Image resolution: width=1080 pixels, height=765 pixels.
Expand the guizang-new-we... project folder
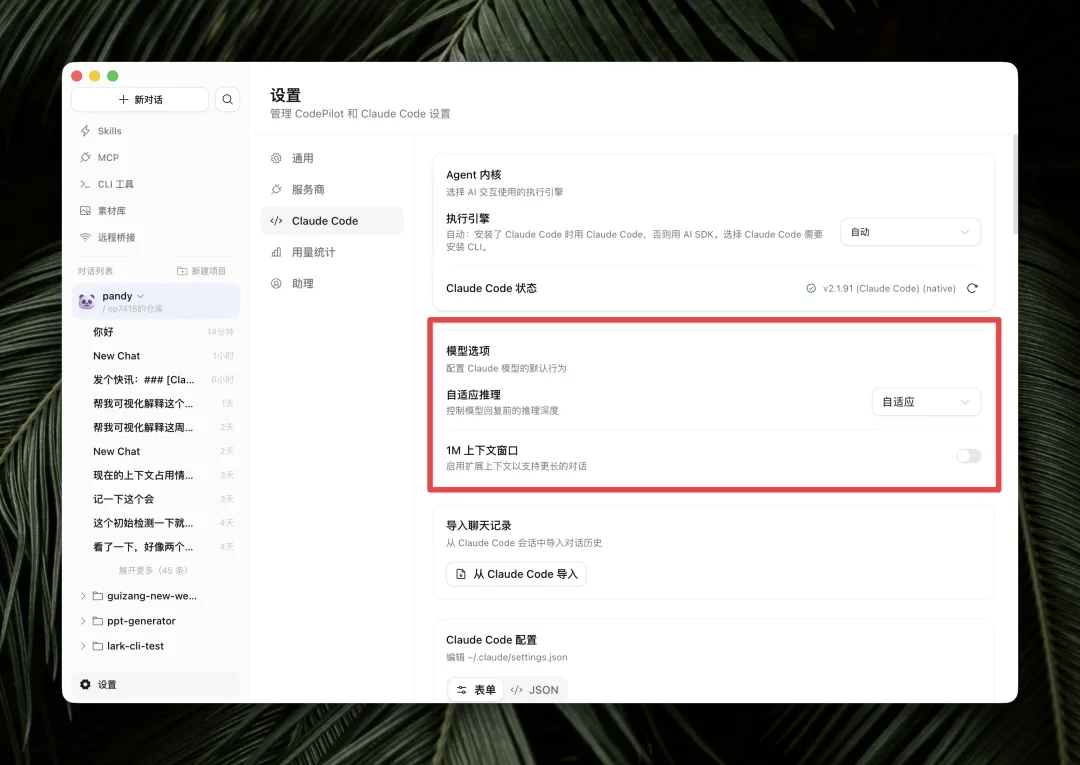(x=84, y=595)
